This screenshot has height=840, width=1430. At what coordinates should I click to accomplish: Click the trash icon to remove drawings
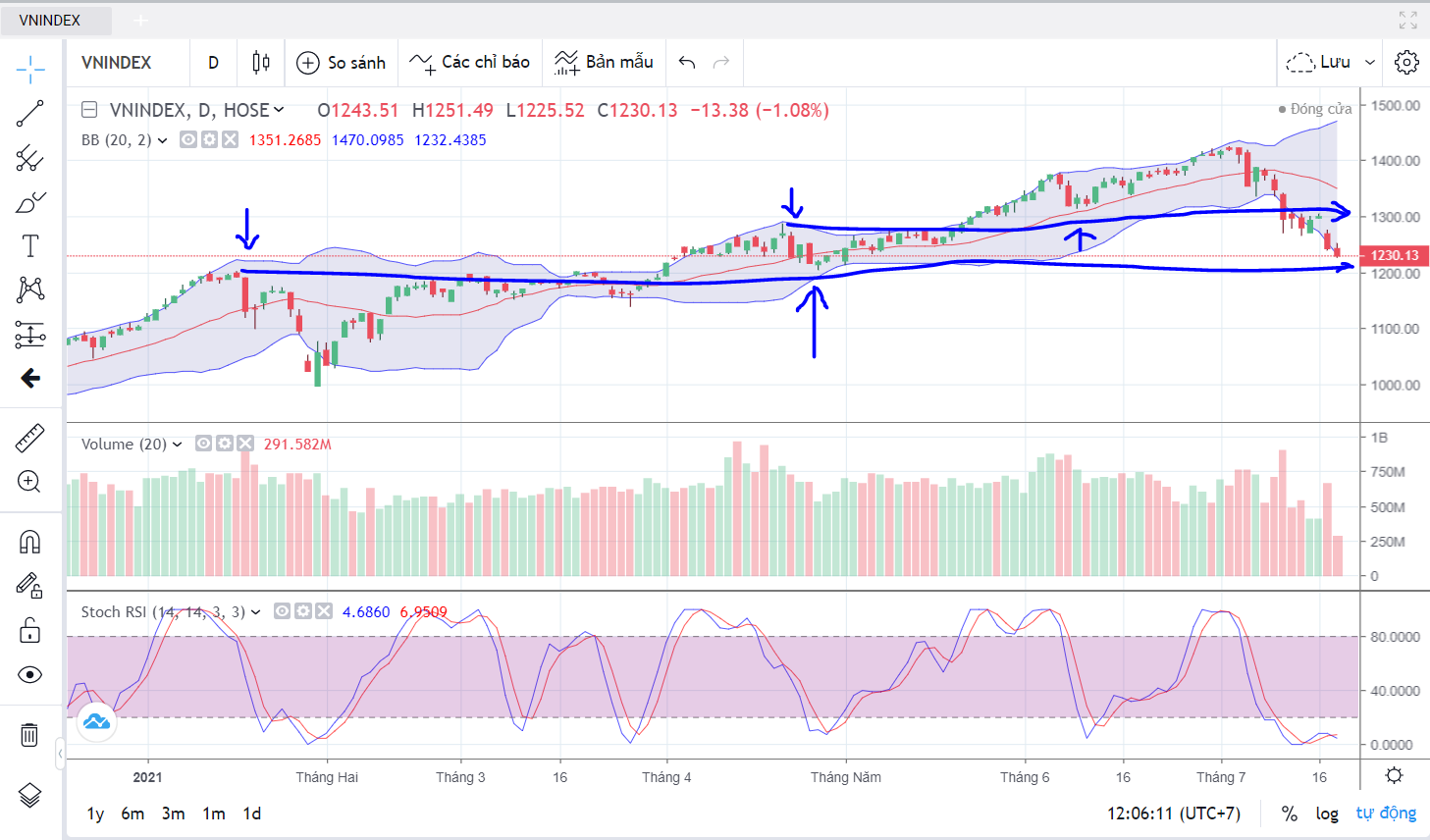pos(30,734)
